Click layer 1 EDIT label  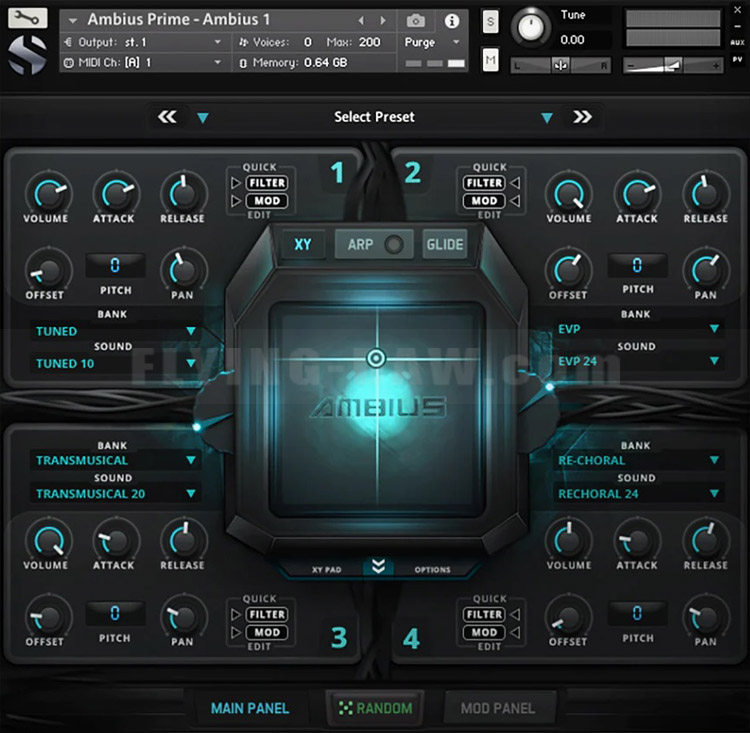[x=259, y=215]
